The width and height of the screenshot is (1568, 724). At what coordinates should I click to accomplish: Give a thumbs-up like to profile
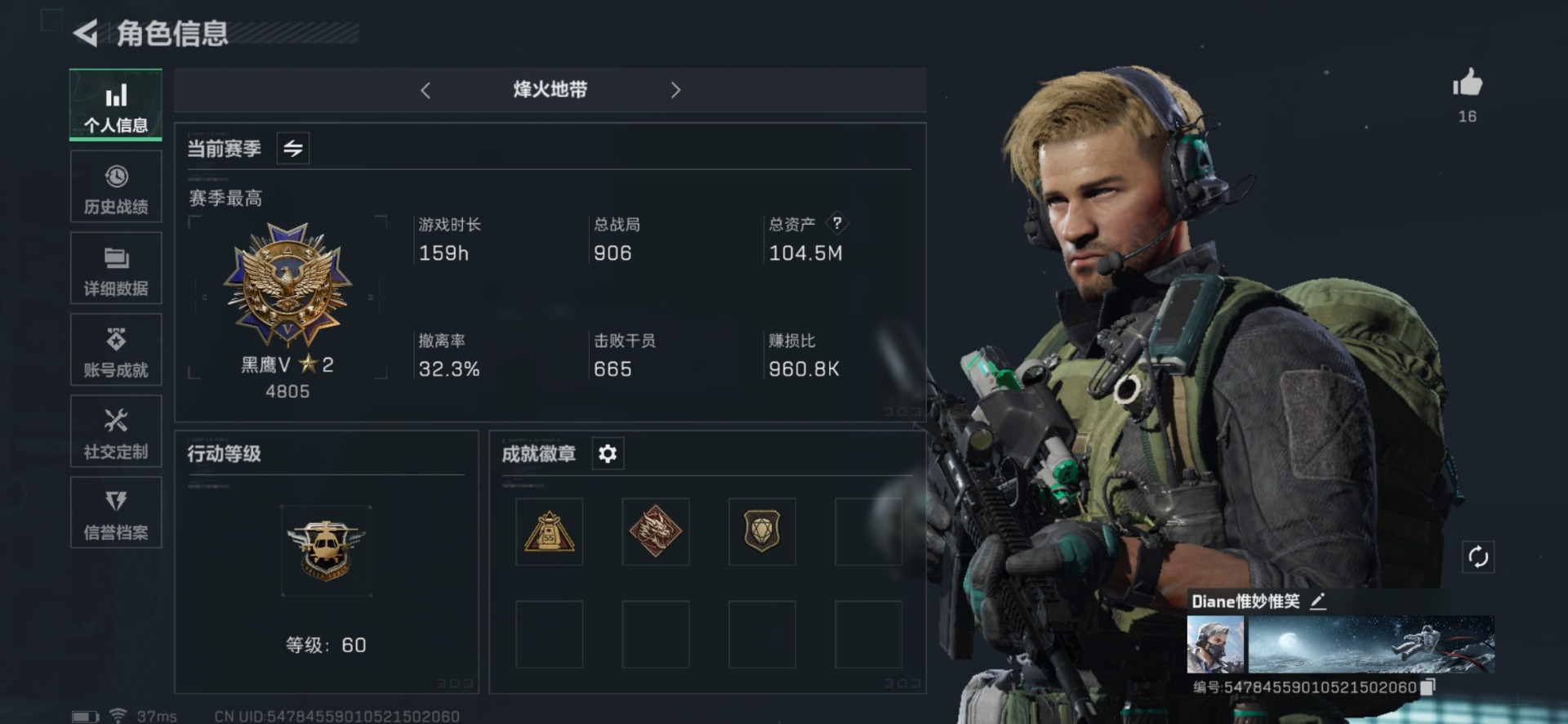[1467, 83]
